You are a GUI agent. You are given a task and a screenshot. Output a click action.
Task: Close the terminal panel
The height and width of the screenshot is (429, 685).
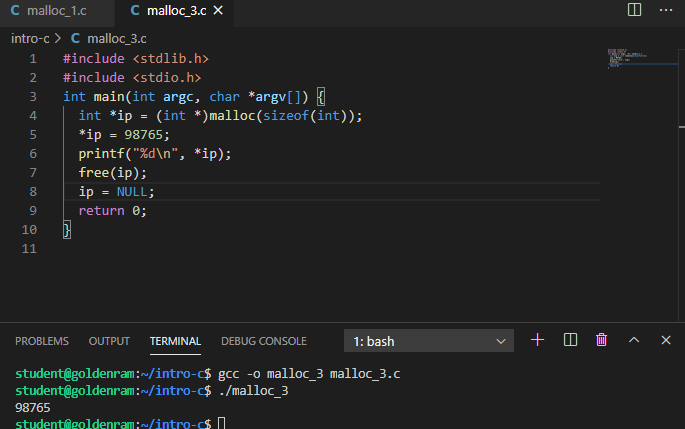click(666, 340)
